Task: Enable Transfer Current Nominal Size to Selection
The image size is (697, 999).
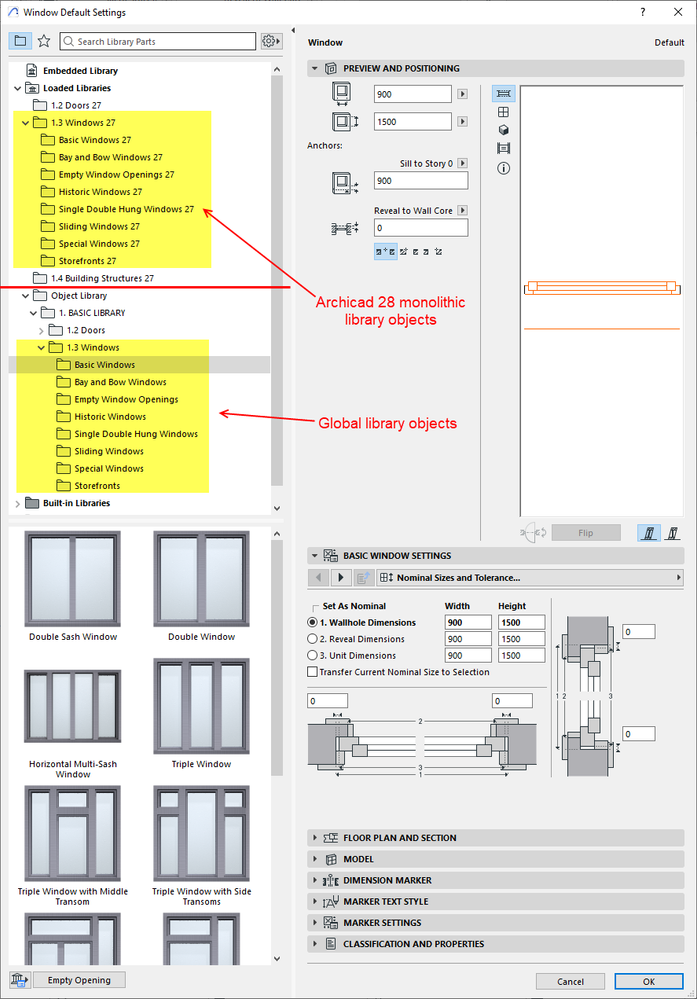Action: click(312, 672)
